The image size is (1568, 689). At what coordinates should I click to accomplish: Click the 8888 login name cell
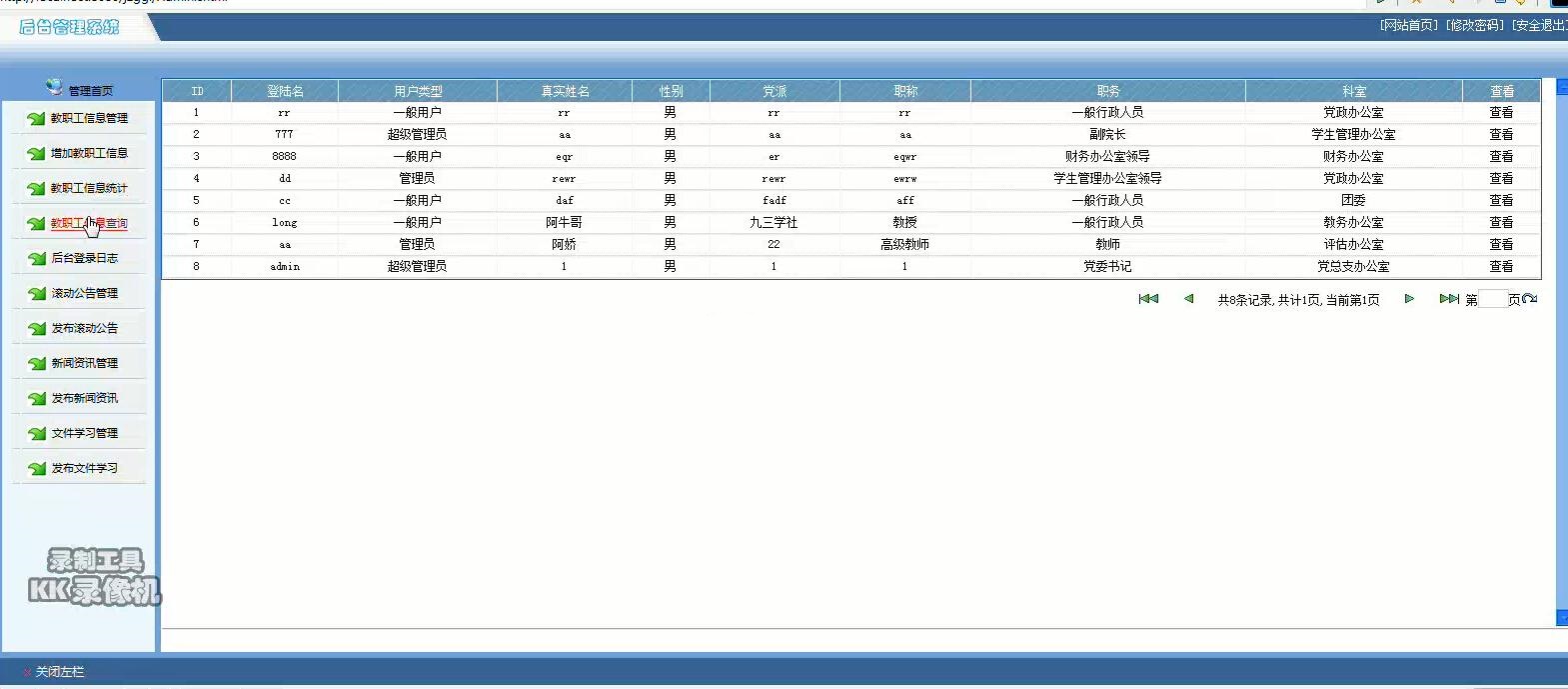click(284, 156)
